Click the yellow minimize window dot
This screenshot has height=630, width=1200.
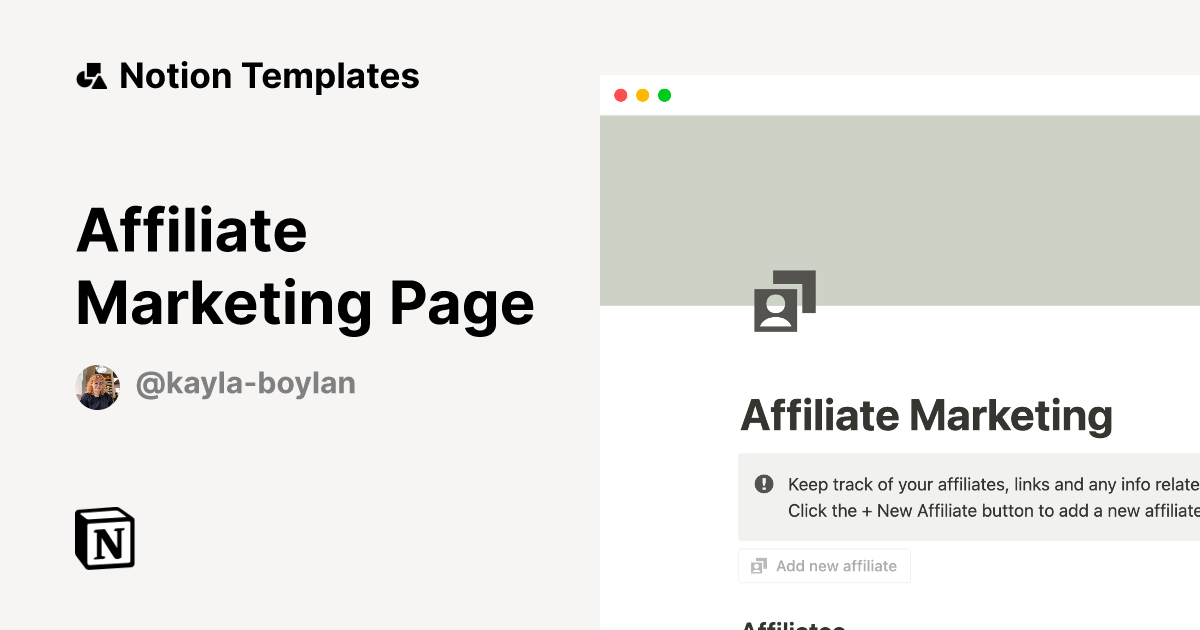tap(642, 96)
